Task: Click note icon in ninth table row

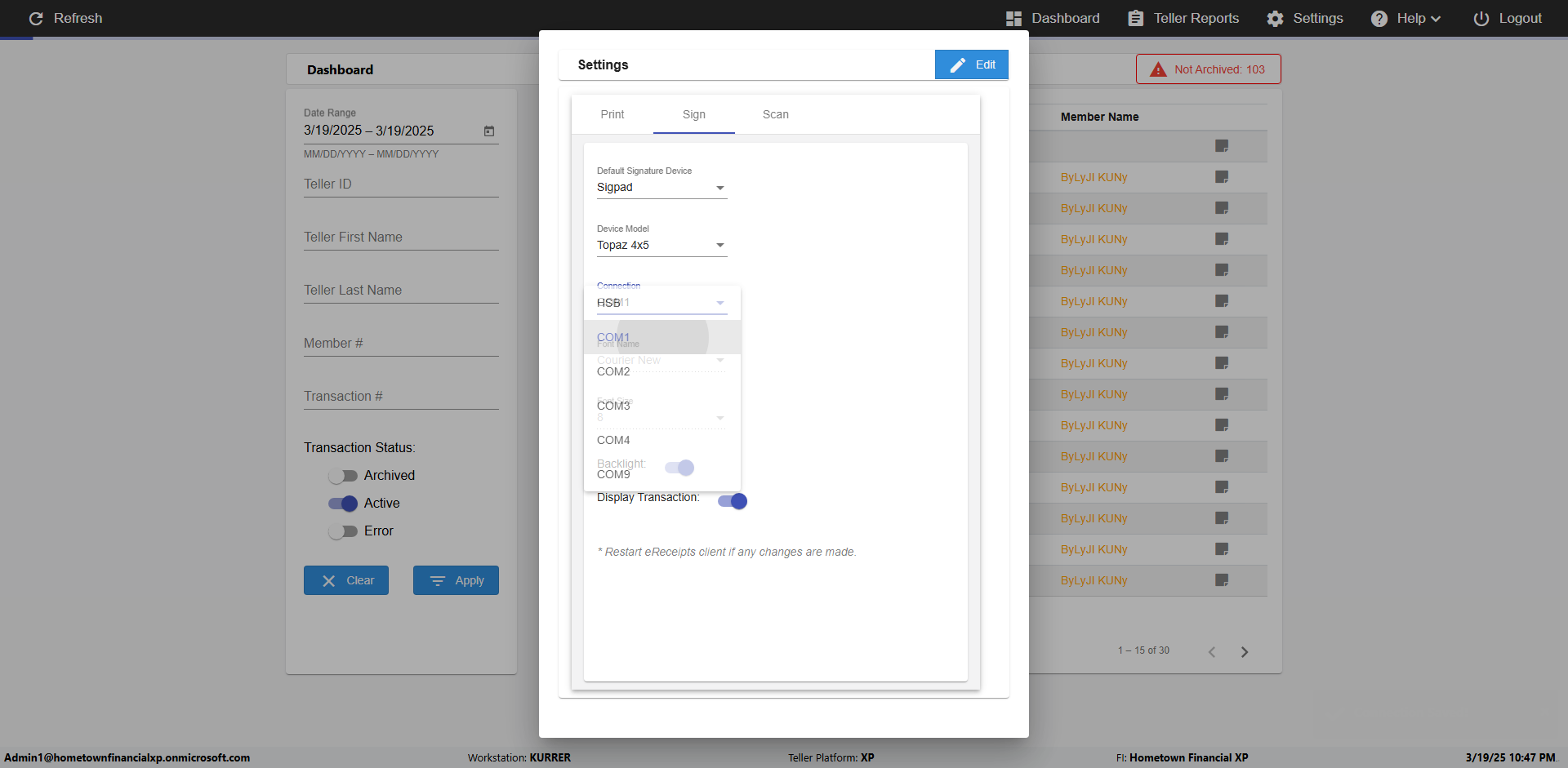Action: 1222,394
